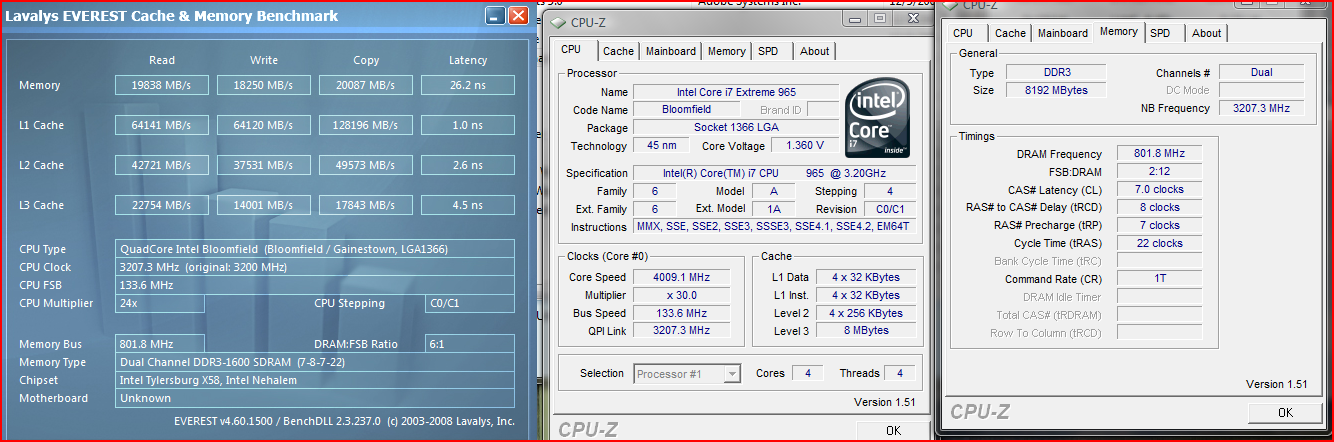Click the L3 Cache Read value 22754 MB/s
Screen dimensions: 1334x442
(162, 205)
